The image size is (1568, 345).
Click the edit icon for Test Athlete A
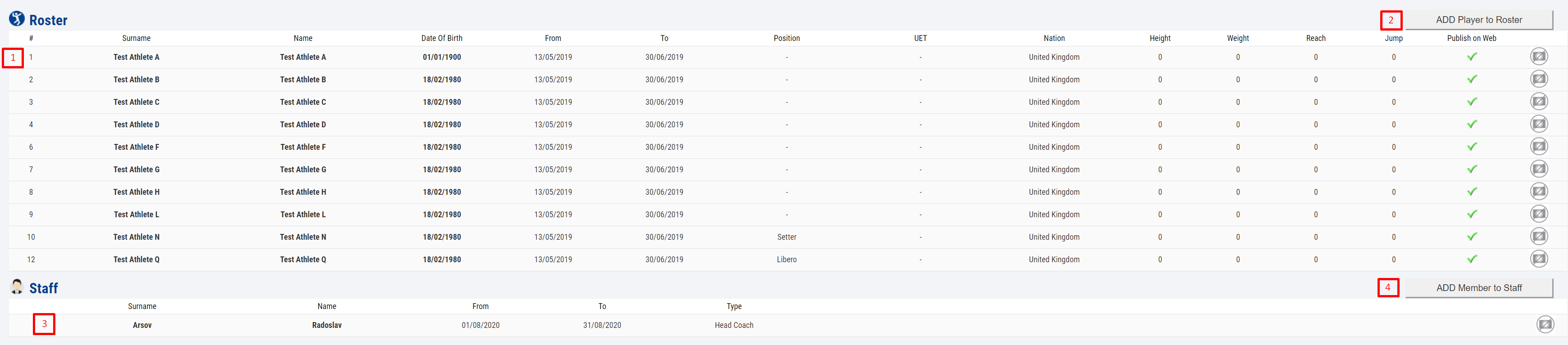coord(1539,57)
